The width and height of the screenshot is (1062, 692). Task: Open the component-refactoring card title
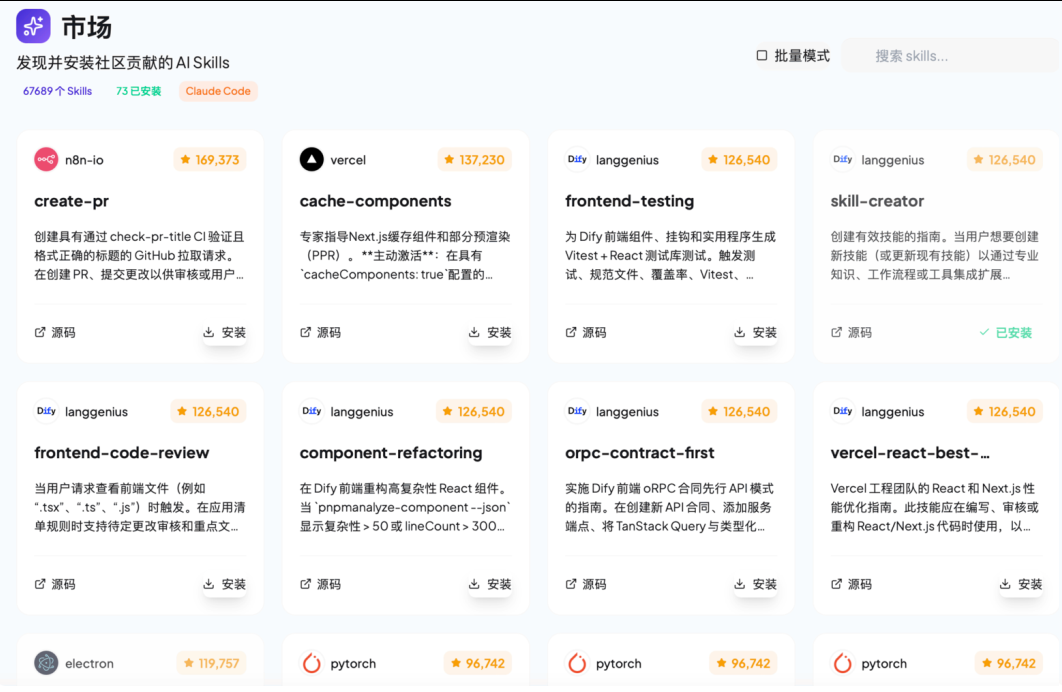point(391,453)
